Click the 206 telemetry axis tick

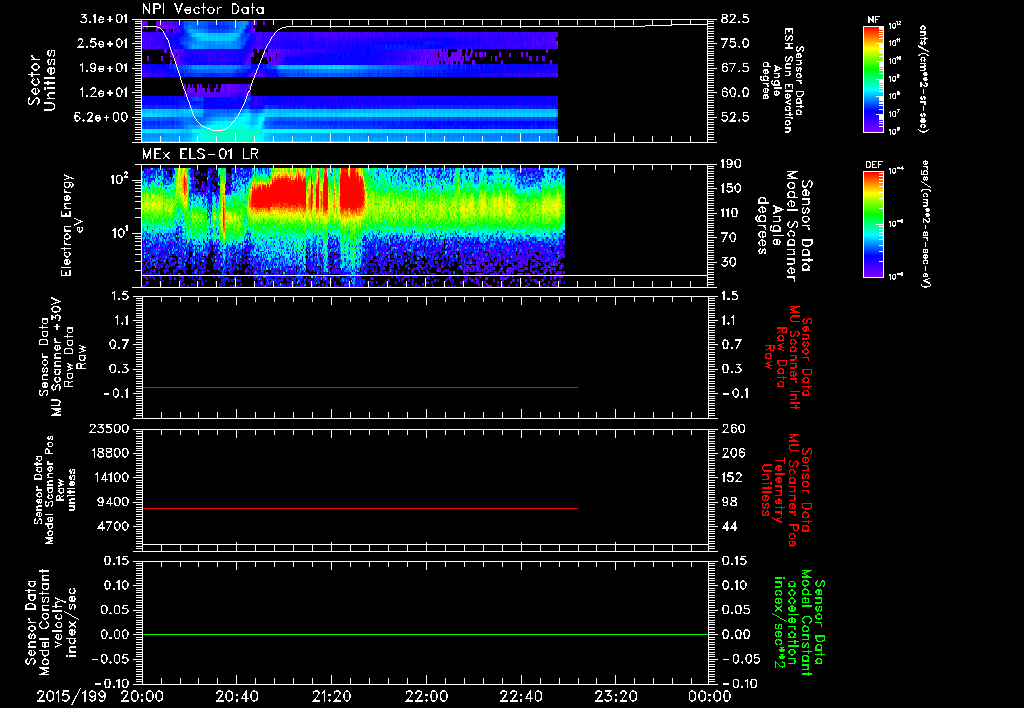[732, 453]
